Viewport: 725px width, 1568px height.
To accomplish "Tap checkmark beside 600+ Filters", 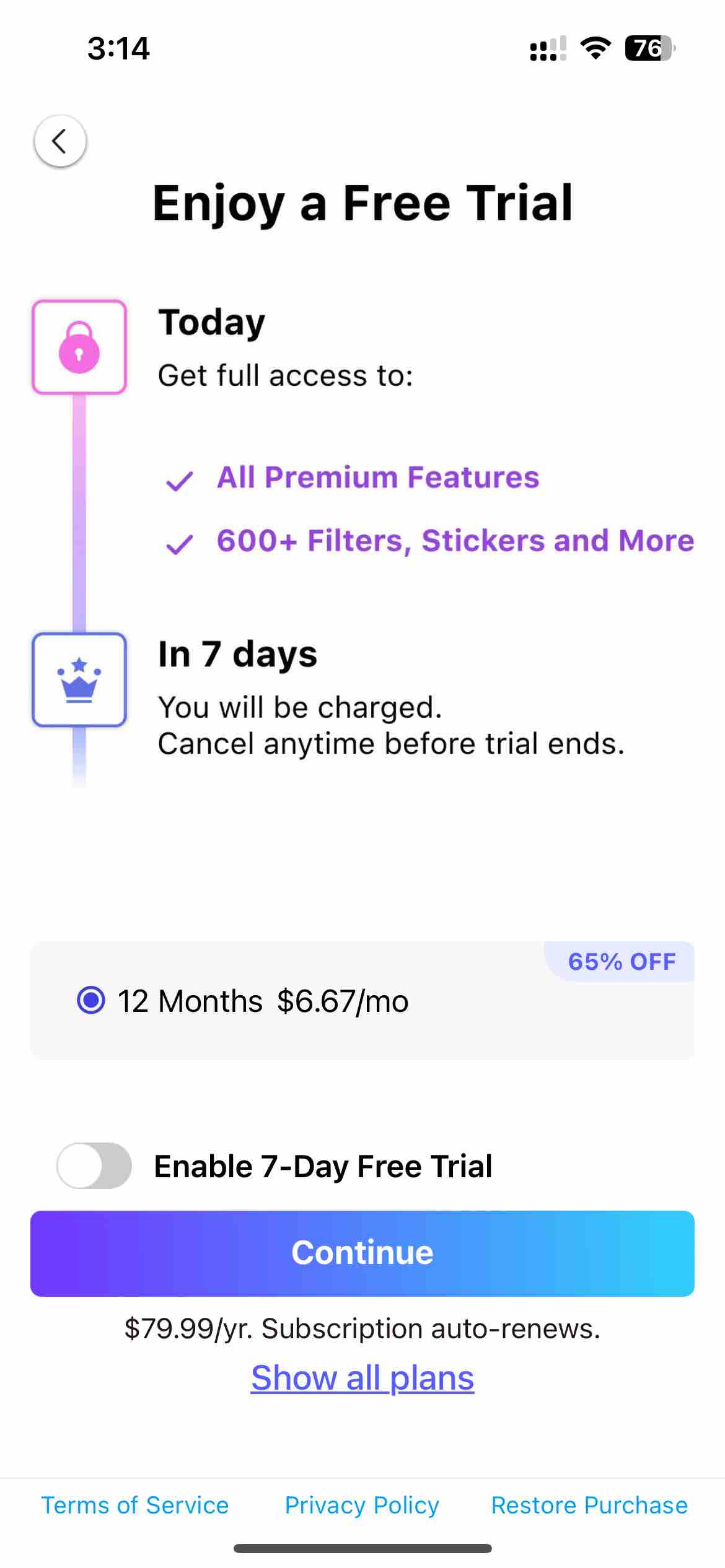I will (x=180, y=544).
